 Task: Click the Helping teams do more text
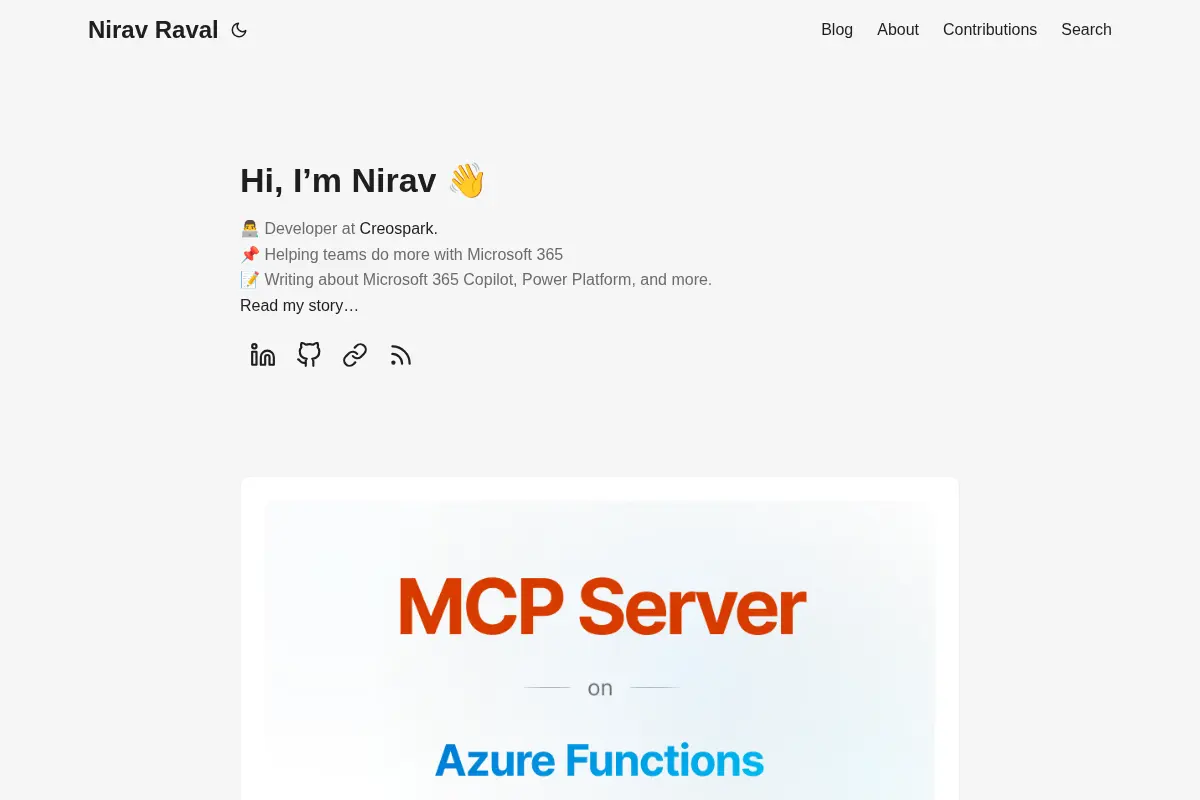(x=402, y=254)
